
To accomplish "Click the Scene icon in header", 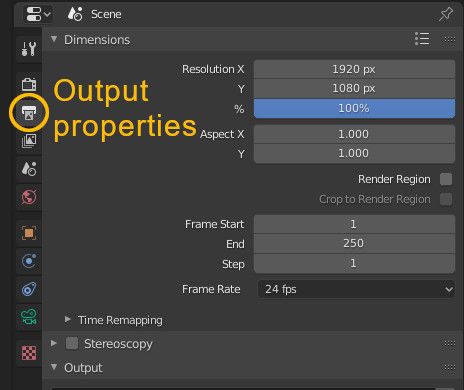I will [75, 14].
